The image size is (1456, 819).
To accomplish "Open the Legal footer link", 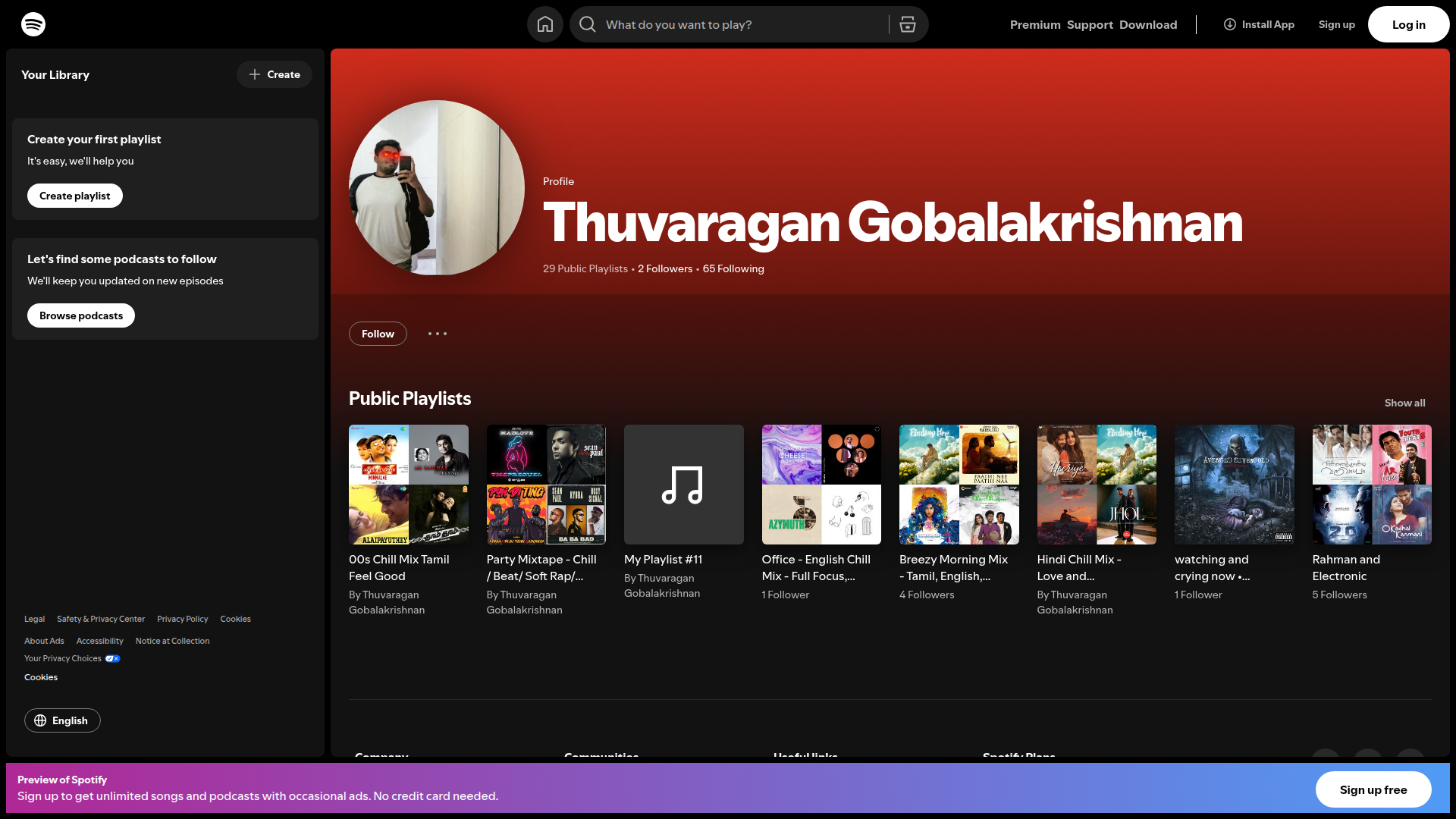I will (34, 619).
